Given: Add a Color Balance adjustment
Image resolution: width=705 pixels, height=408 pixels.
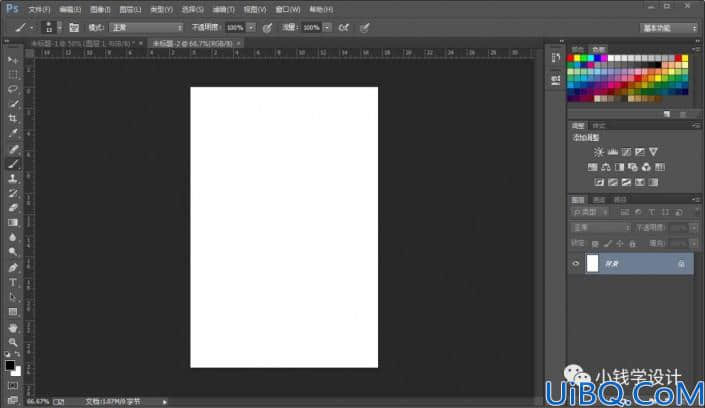Looking at the screenshot, I should [606, 167].
